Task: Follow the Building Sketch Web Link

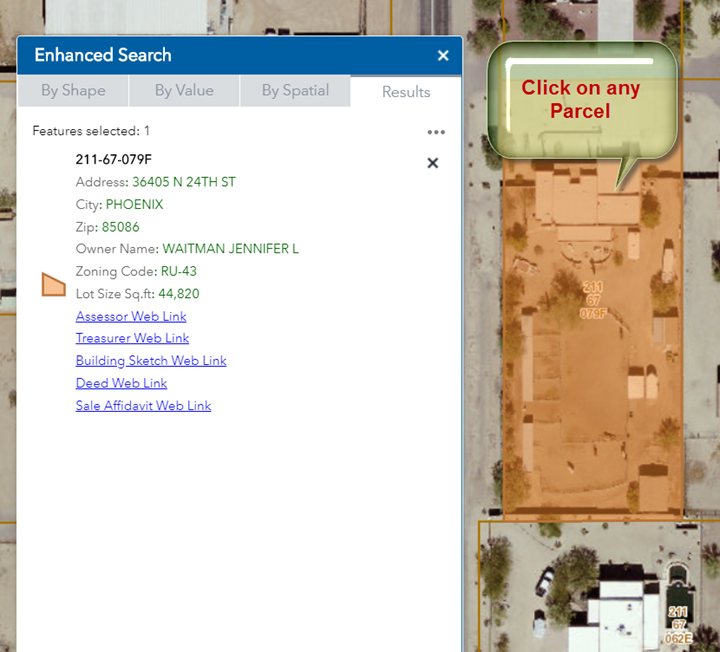Action: tap(151, 361)
